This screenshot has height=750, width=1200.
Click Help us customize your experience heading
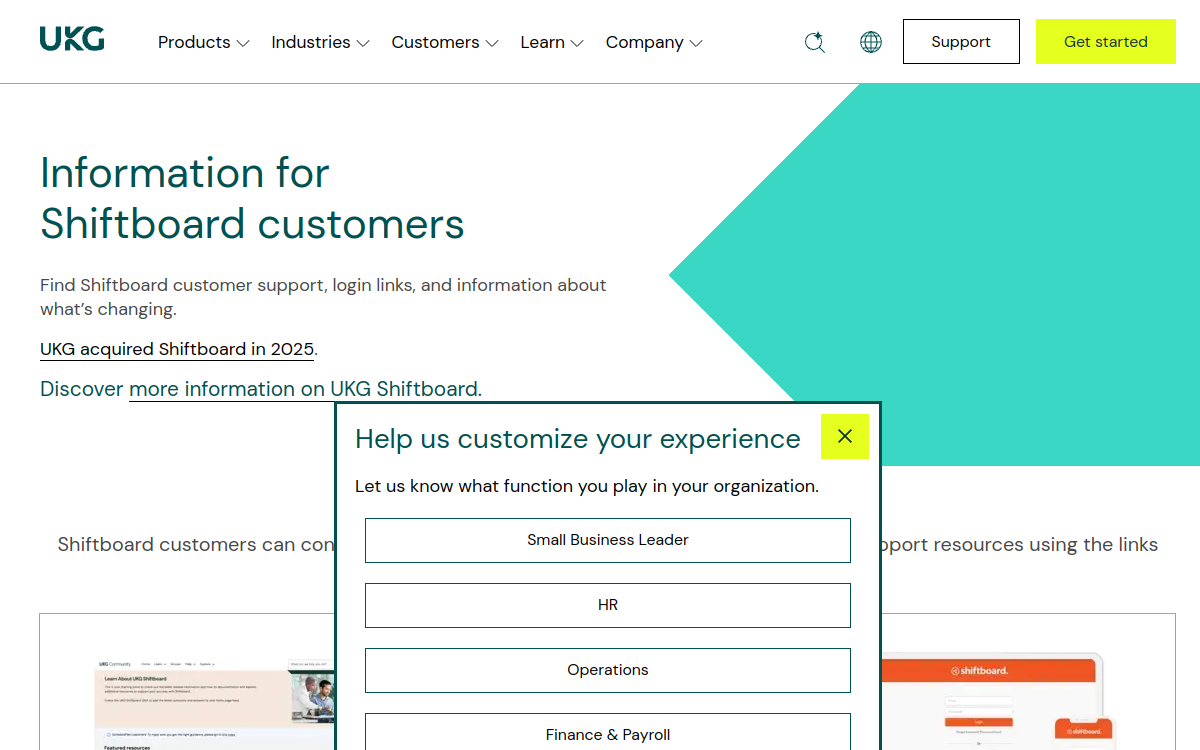pos(578,439)
